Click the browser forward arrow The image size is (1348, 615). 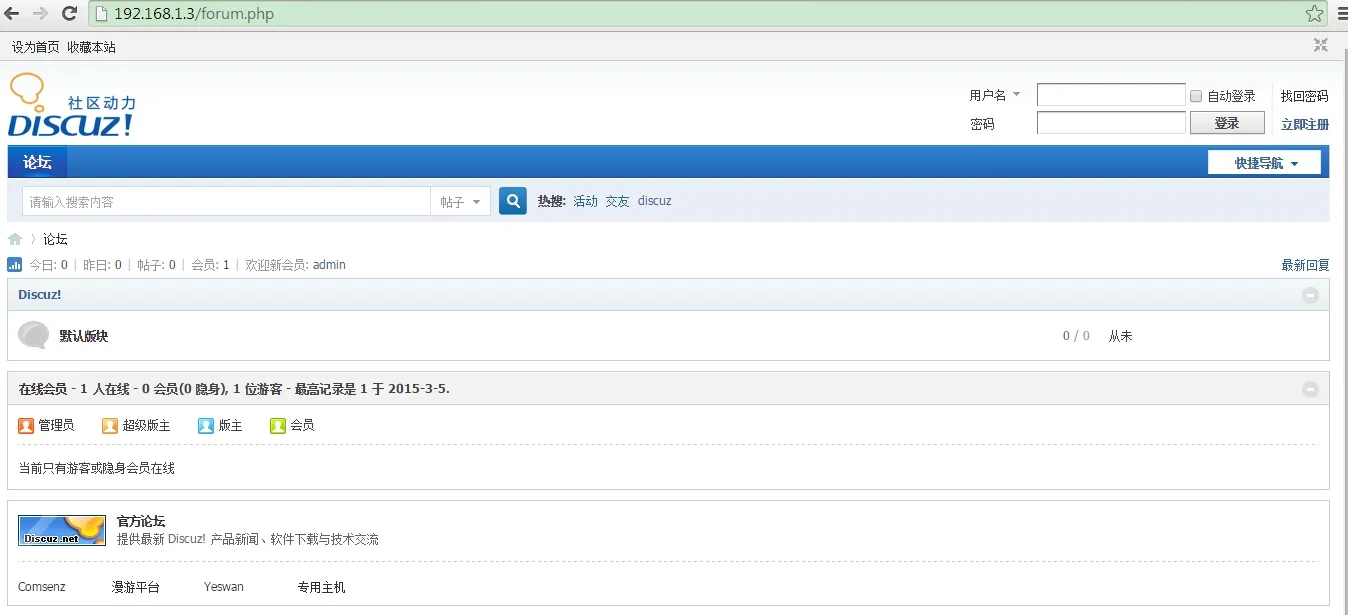point(40,14)
